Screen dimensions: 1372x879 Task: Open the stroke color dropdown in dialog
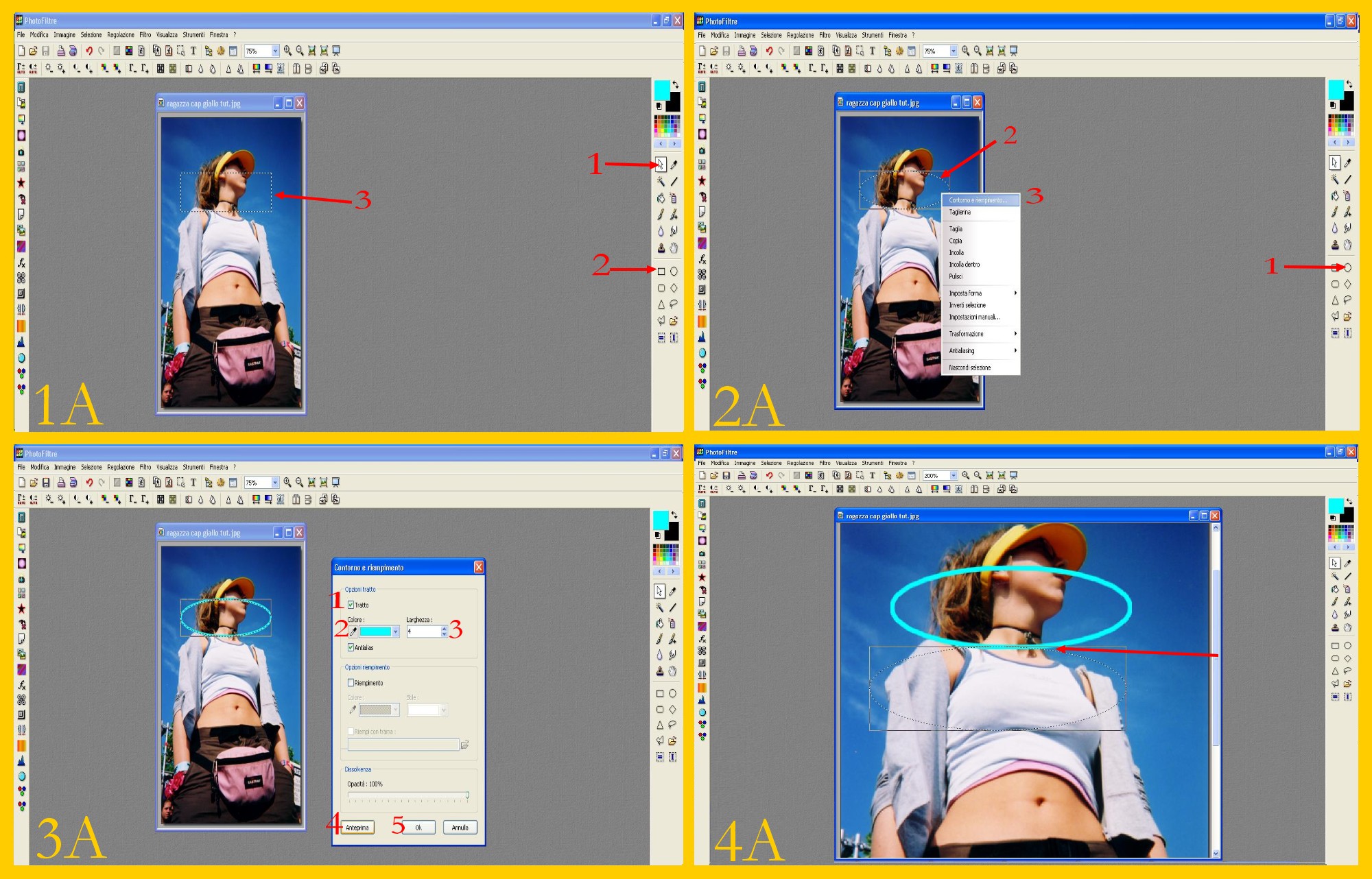395,631
